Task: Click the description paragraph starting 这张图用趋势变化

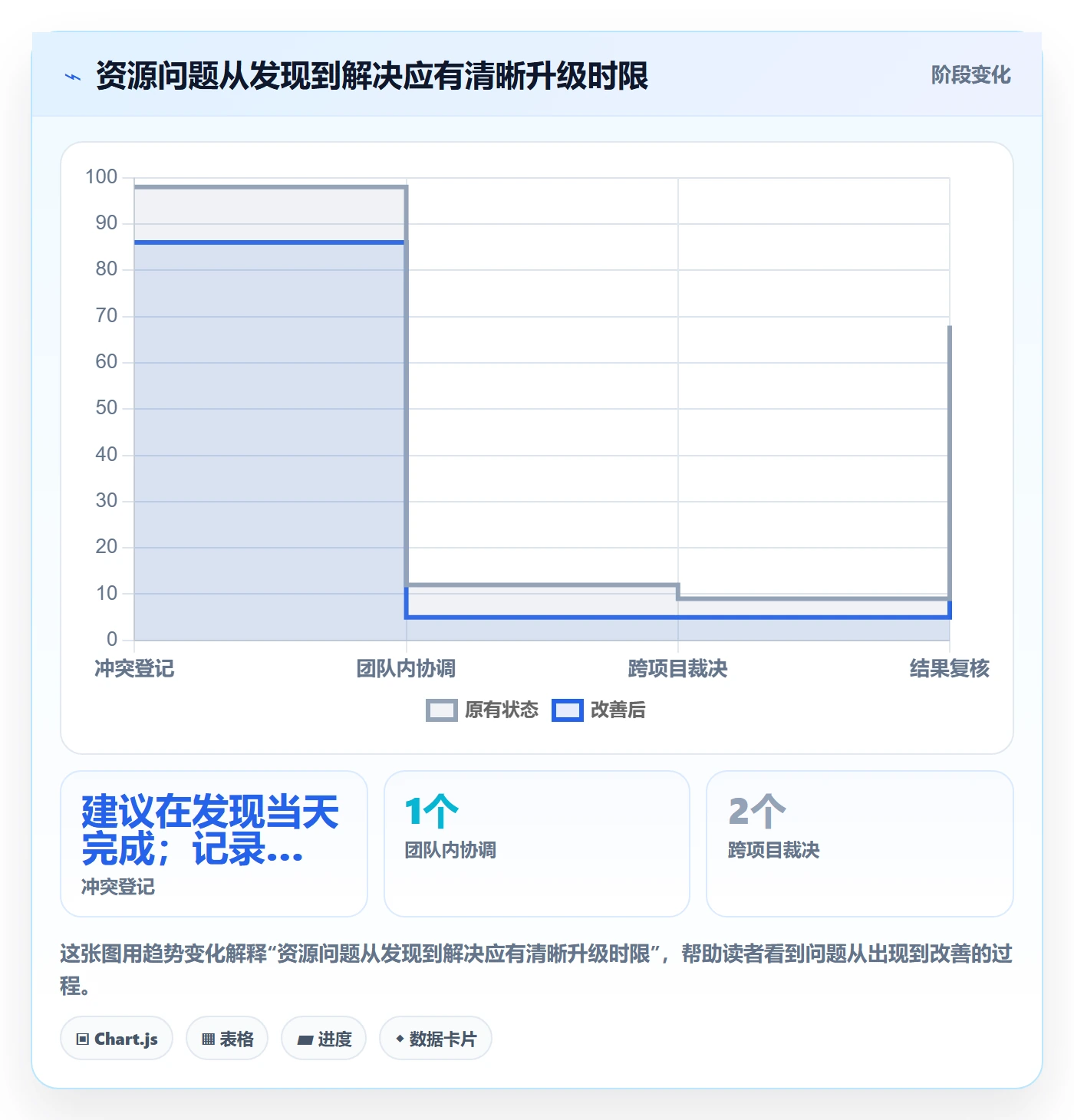Action: [536, 970]
